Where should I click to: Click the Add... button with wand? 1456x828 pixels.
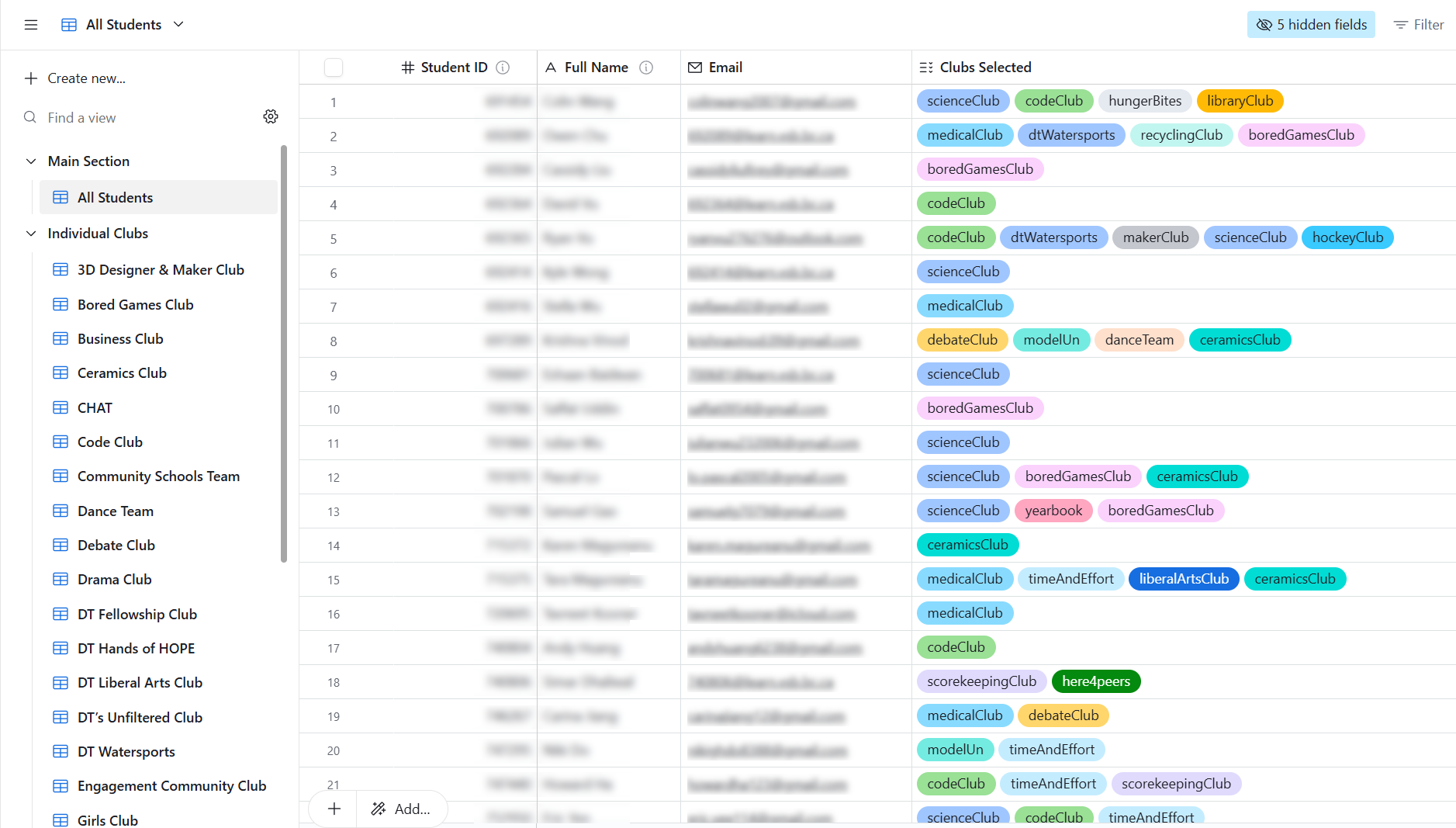[401, 809]
